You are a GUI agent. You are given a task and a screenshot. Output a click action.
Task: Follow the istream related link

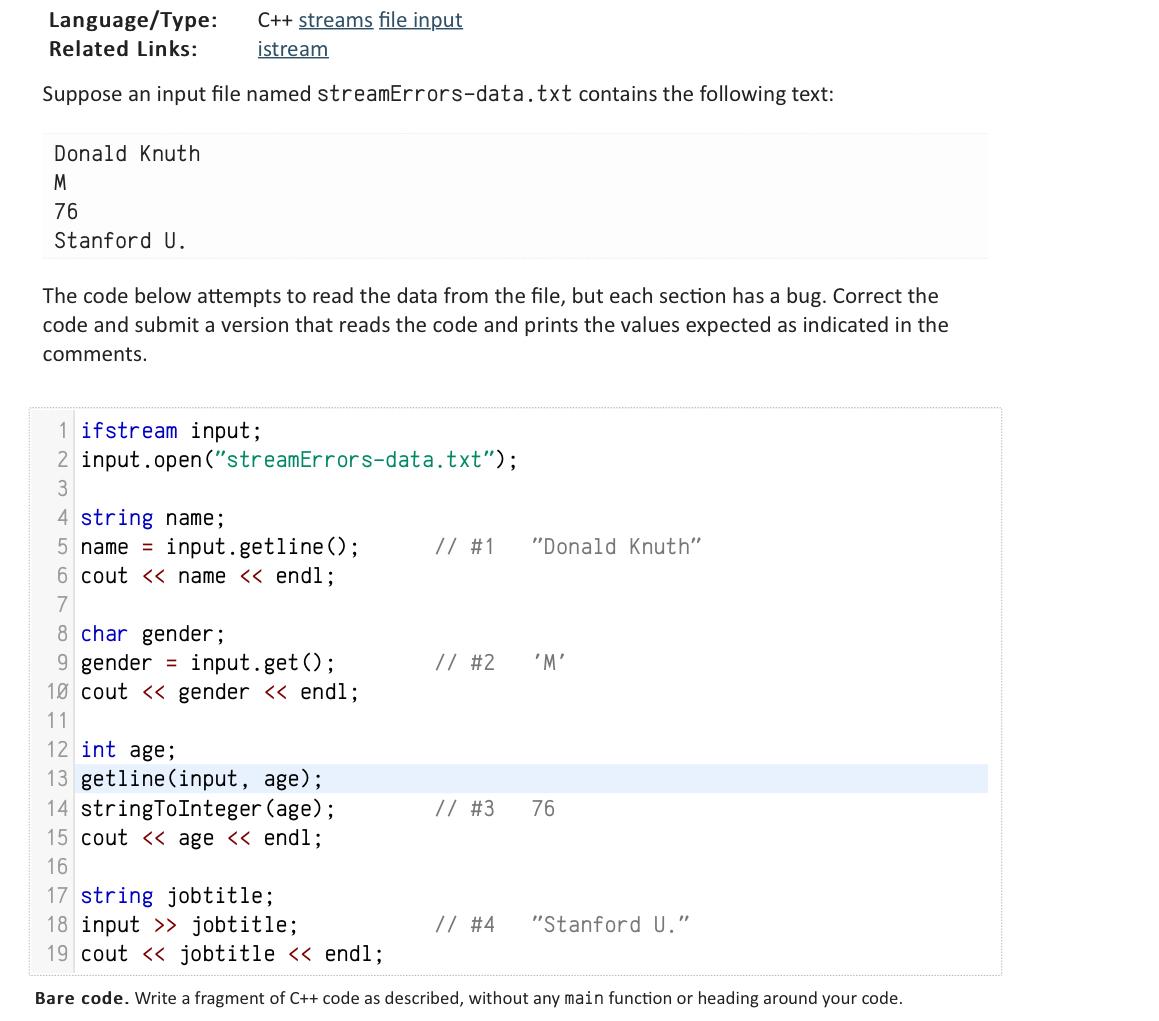(x=292, y=48)
